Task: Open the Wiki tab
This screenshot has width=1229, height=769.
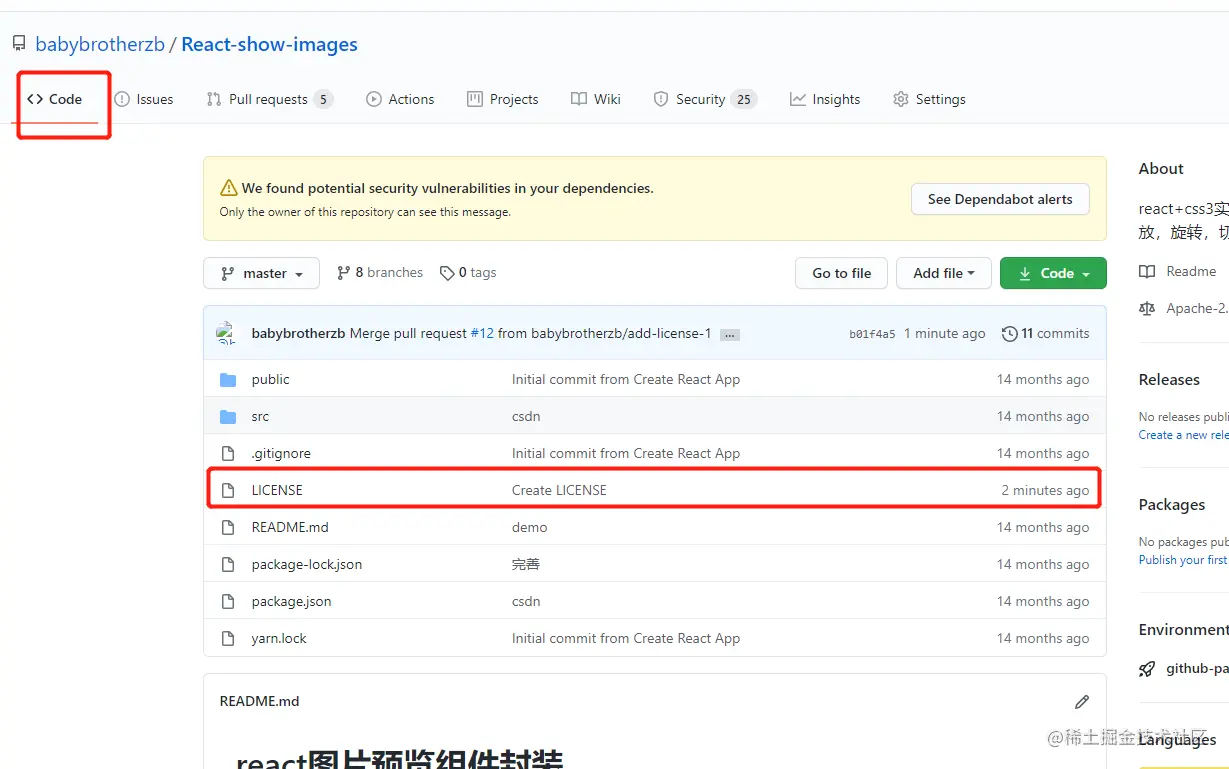Action: coord(596,99)
